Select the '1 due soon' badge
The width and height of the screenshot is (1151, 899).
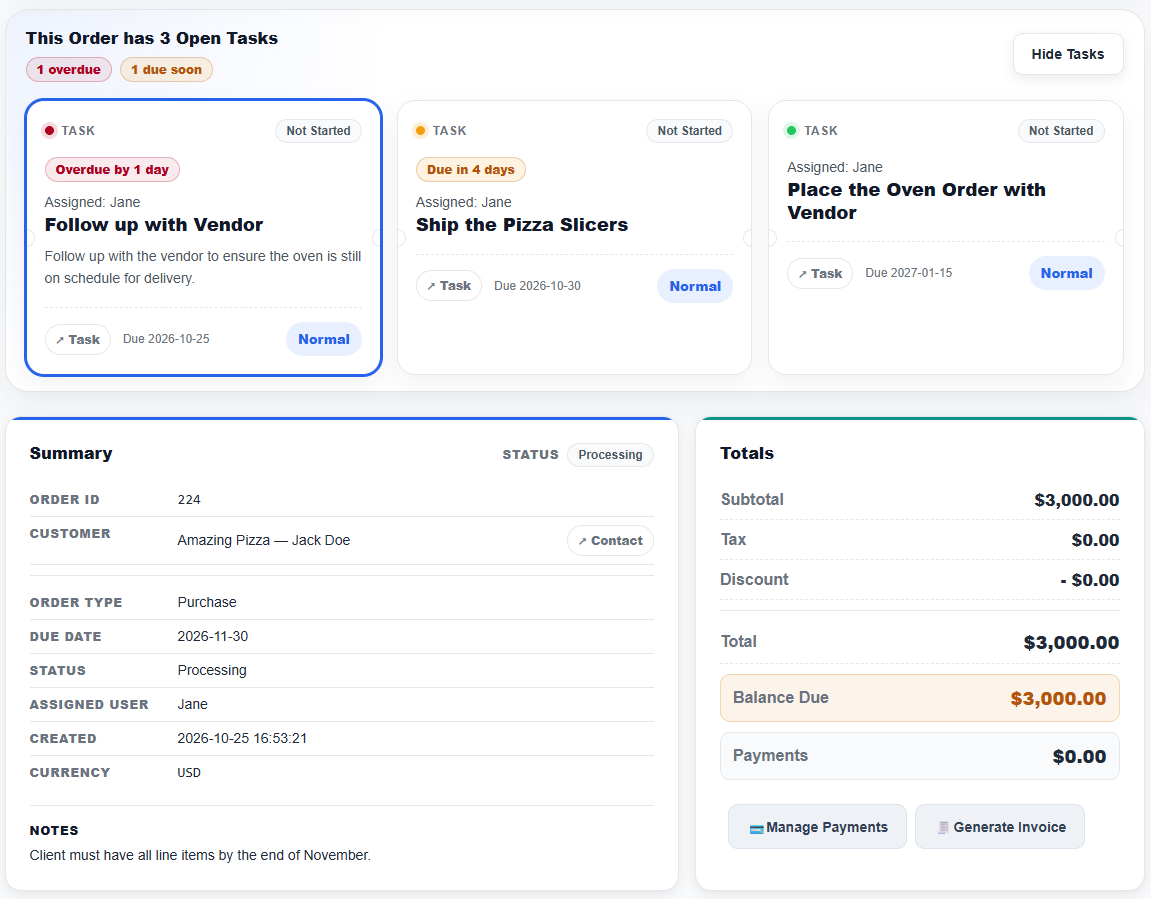[166, 70]
